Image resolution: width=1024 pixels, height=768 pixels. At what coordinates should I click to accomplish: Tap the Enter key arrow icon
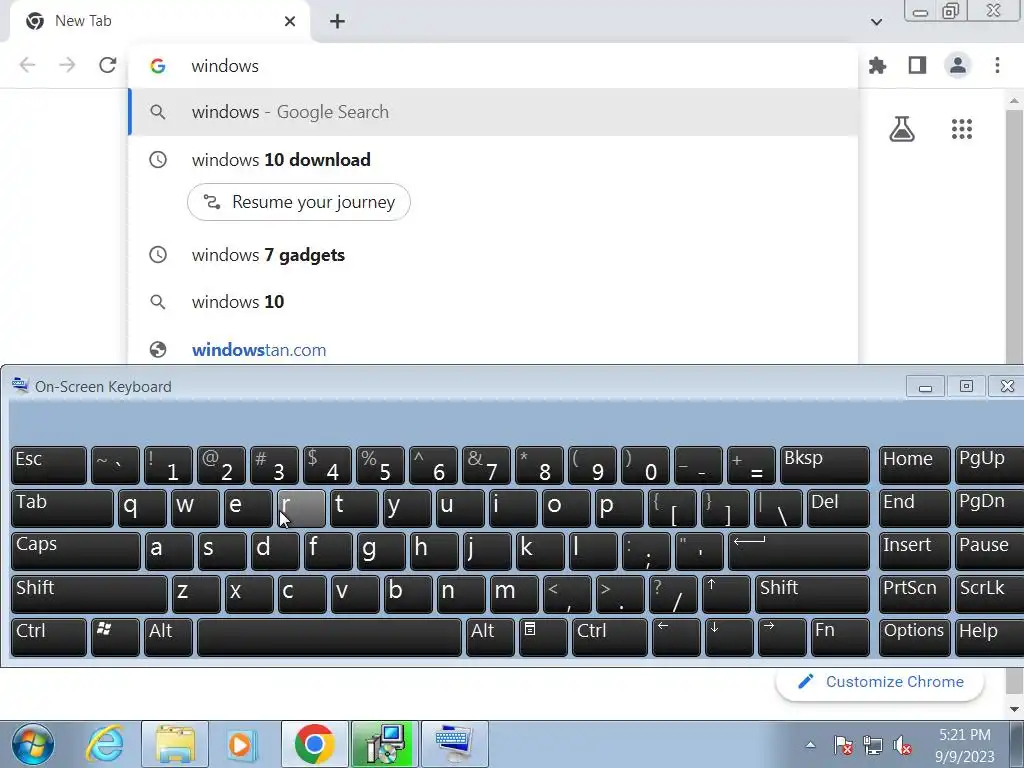[799, 551]
